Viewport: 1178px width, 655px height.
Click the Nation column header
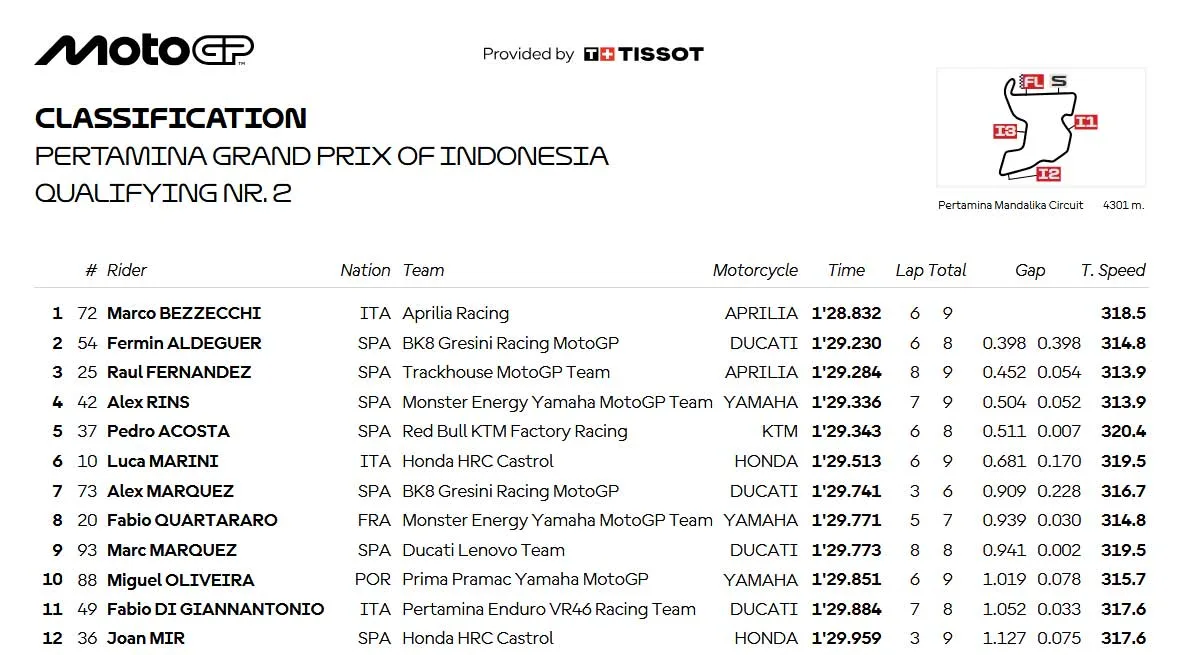point(365,270)
